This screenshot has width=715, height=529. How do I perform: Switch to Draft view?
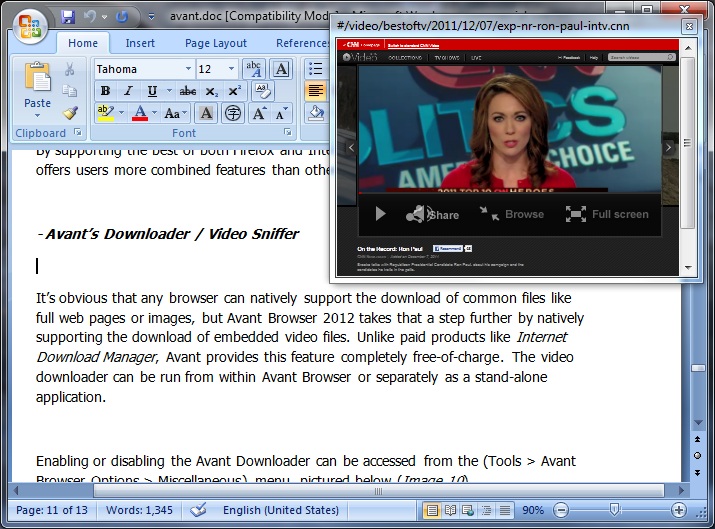[505, 510]
